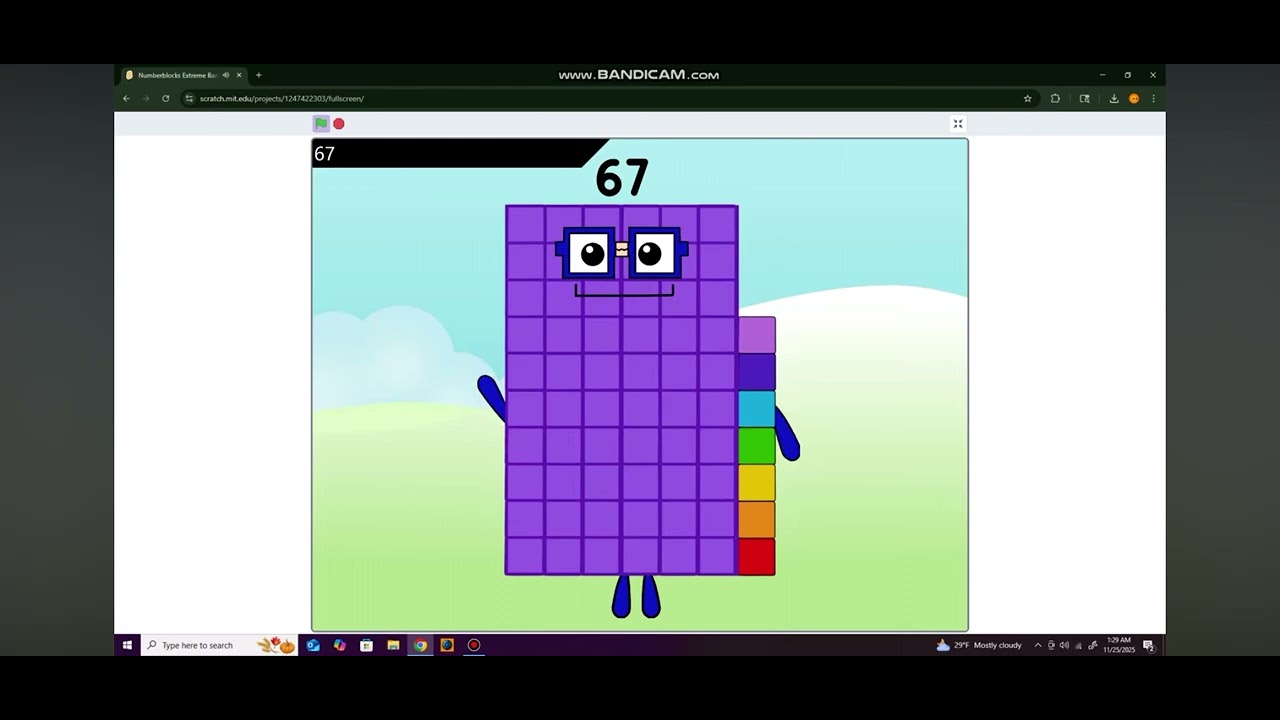Select the Numberblocks Extreme tab

(183, 75)
